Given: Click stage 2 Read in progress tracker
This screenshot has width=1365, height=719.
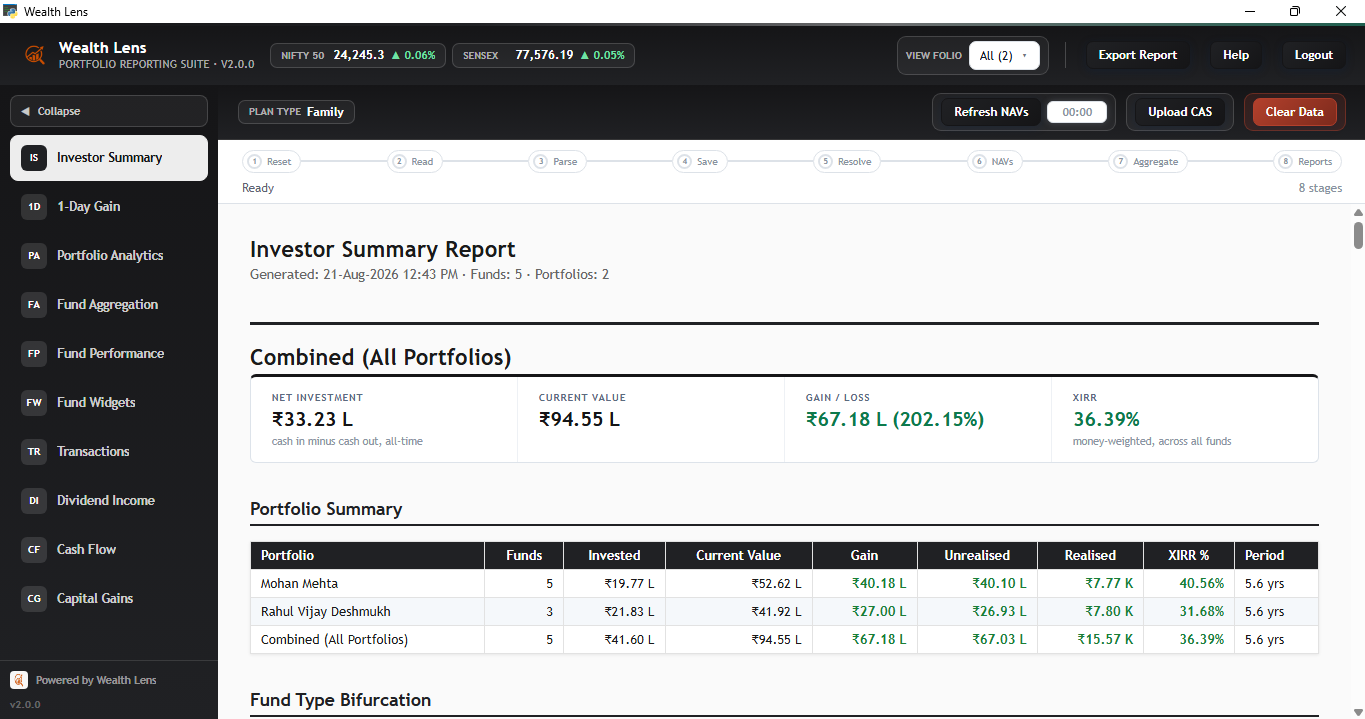Looking at the screenshot, I should tap(413, 162).
